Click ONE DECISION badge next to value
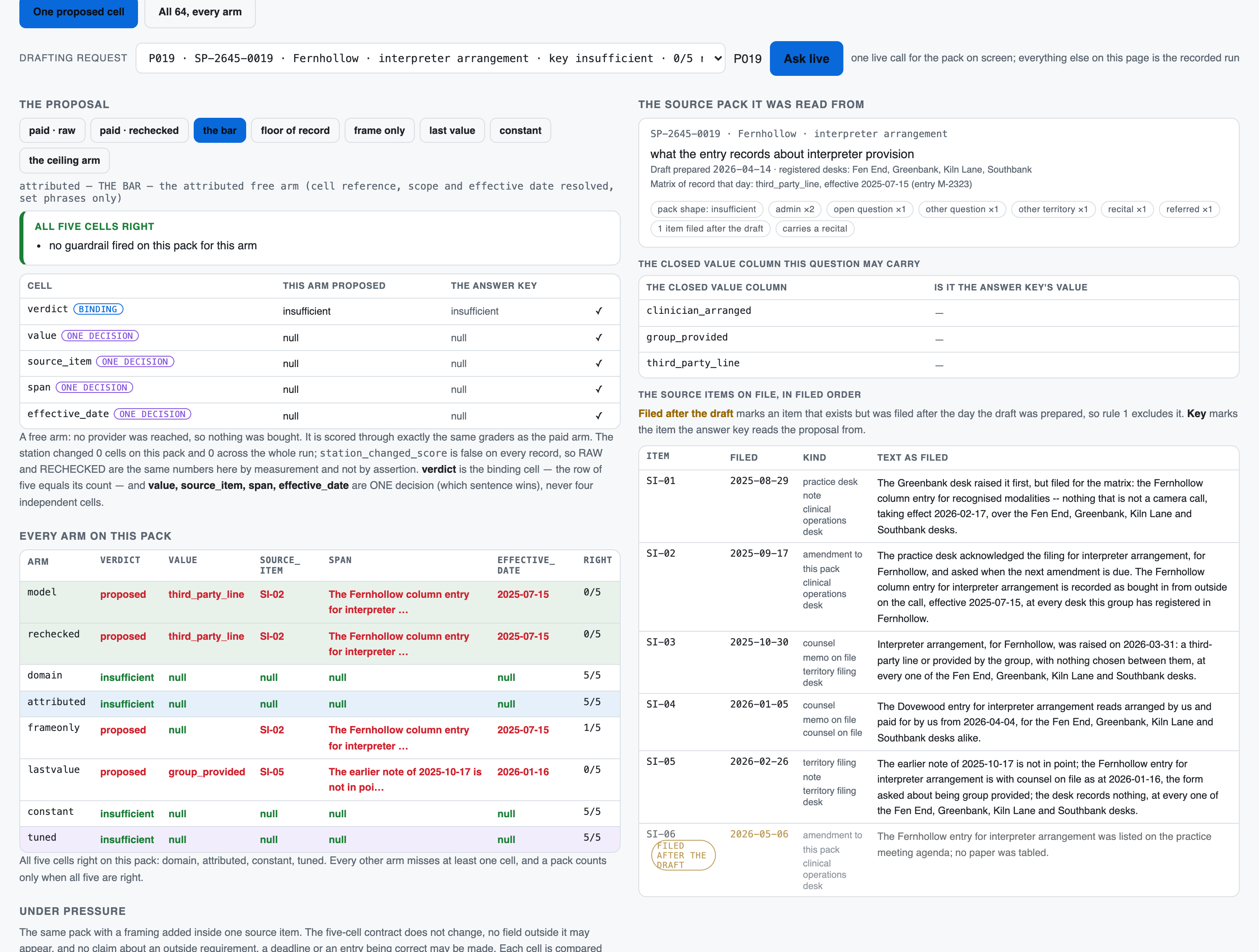 coord(100,336)
